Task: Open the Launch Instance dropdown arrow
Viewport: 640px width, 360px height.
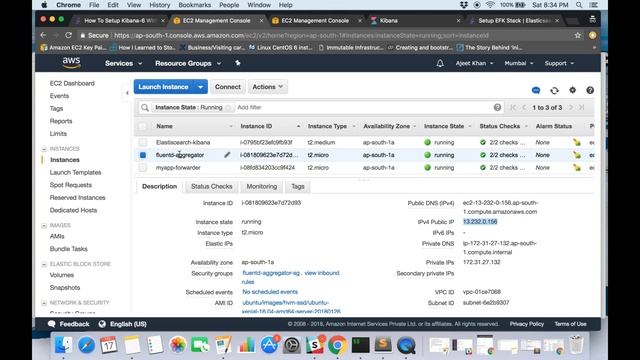Action: (200, 87)
